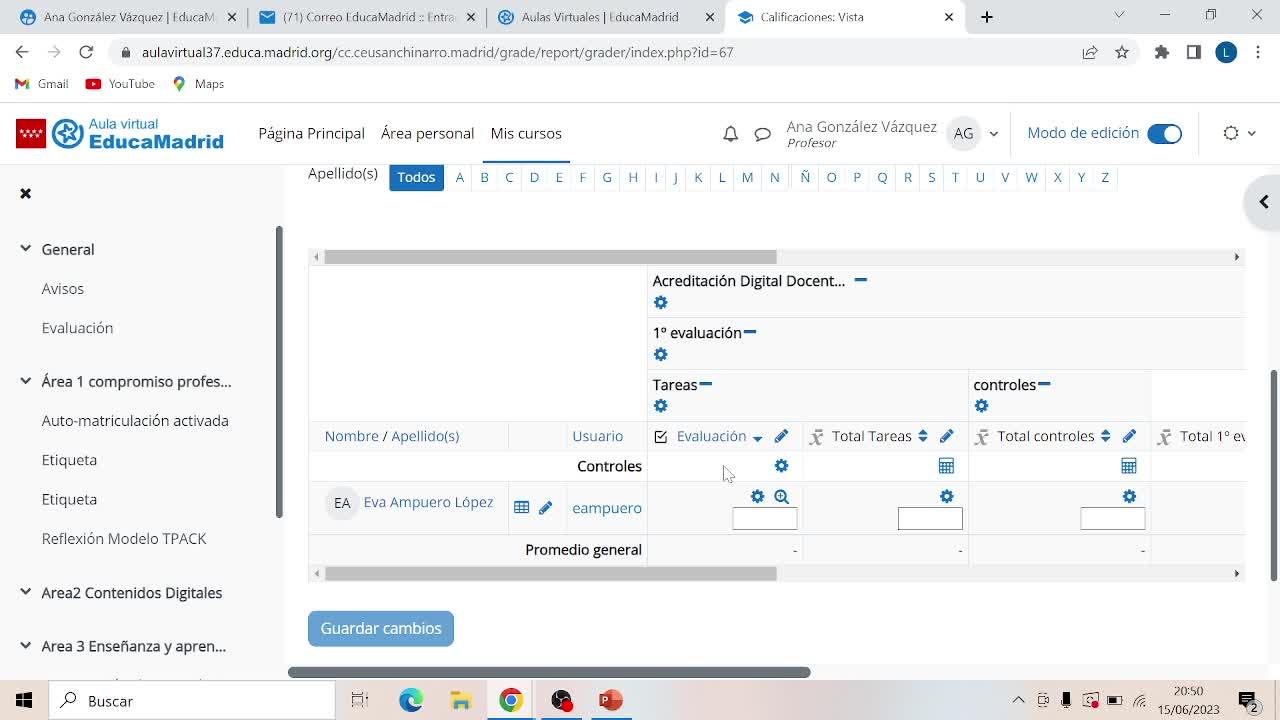
Task: Open the messaging chat bubble
Action: (x=762, y=134)
